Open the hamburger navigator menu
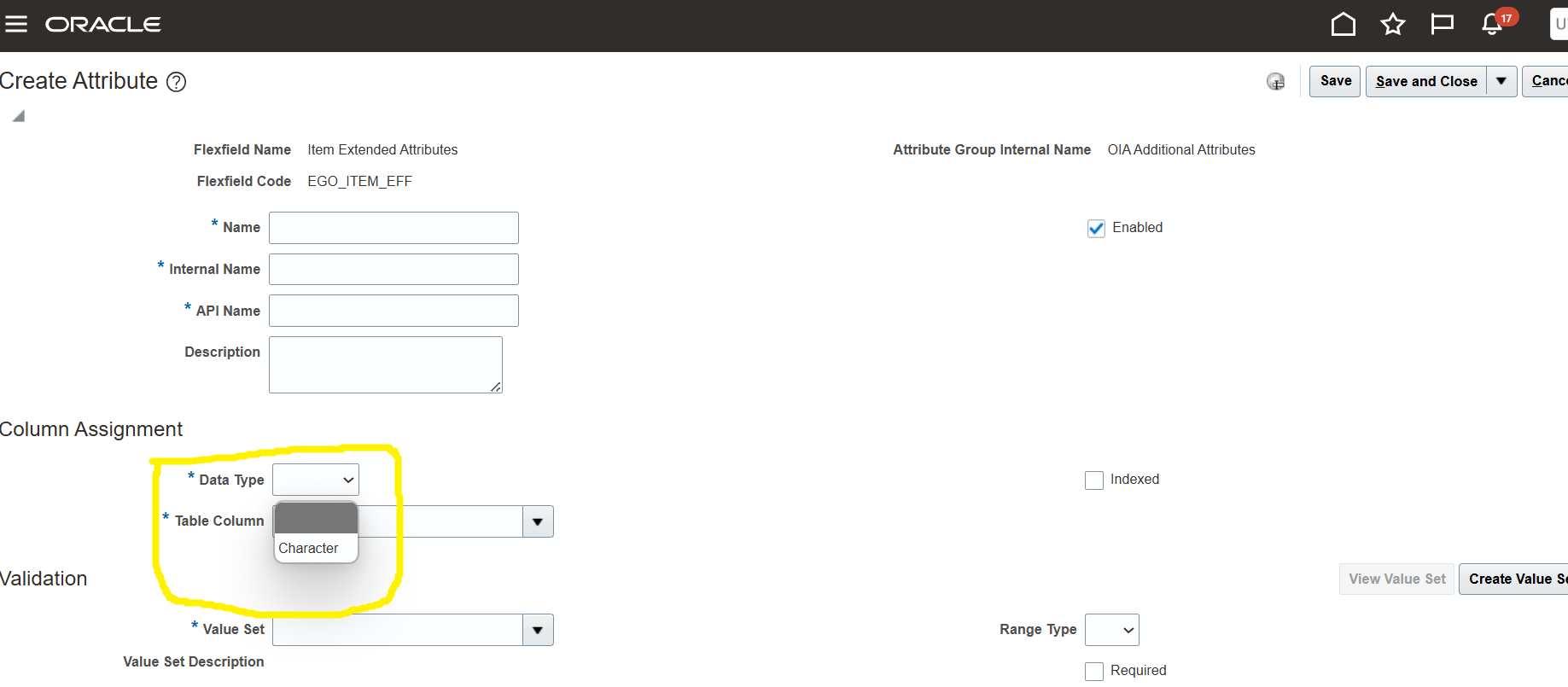The height and width of the screenshot is (687, 1568). (16, 24)
